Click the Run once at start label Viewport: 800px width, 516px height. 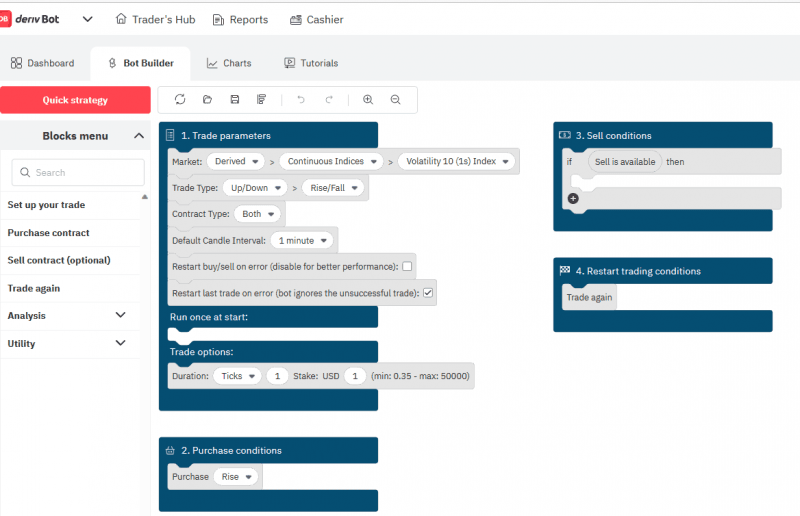[209, 317]
